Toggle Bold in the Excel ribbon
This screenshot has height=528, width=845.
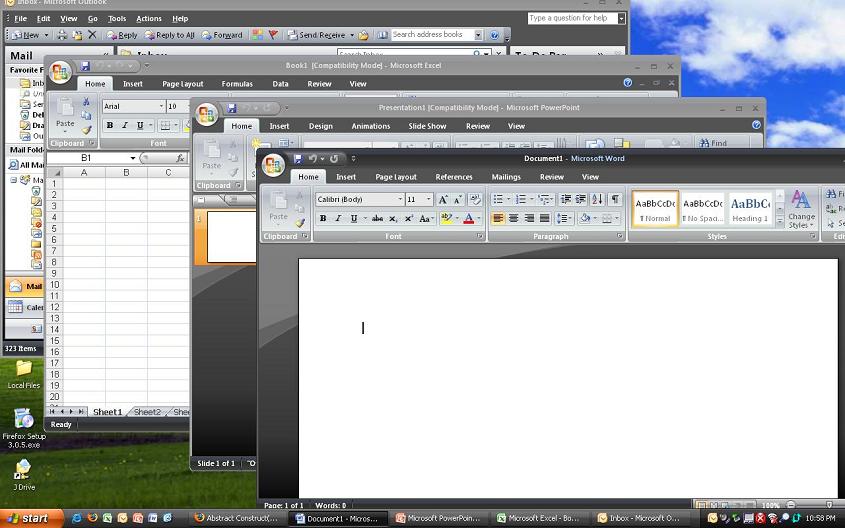(x=110, y=125)
